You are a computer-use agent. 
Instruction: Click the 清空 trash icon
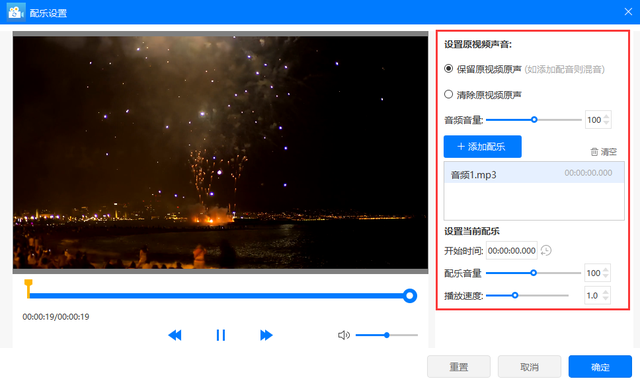tap(594, 152)
